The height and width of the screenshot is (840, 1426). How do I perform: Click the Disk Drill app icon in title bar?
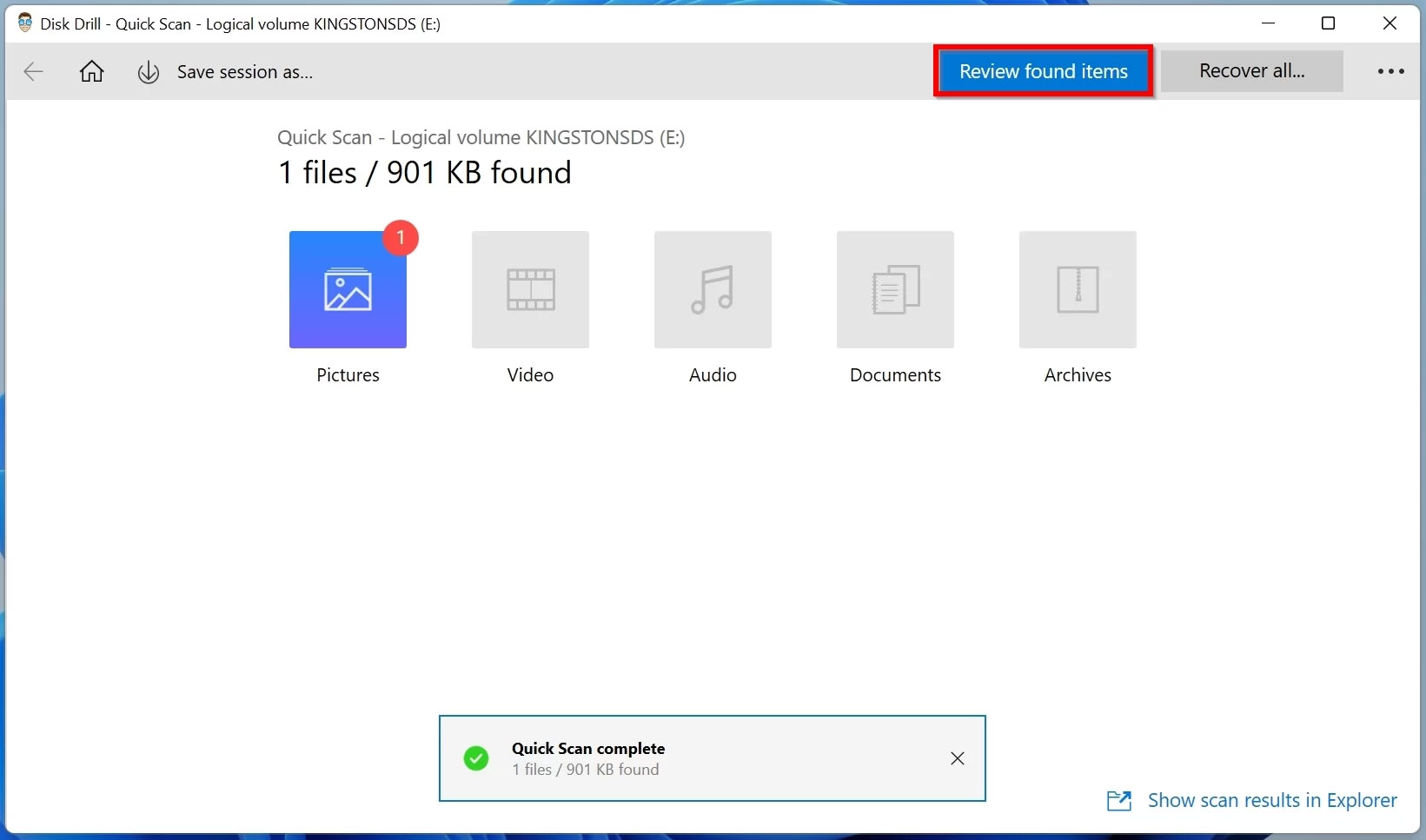24,23
